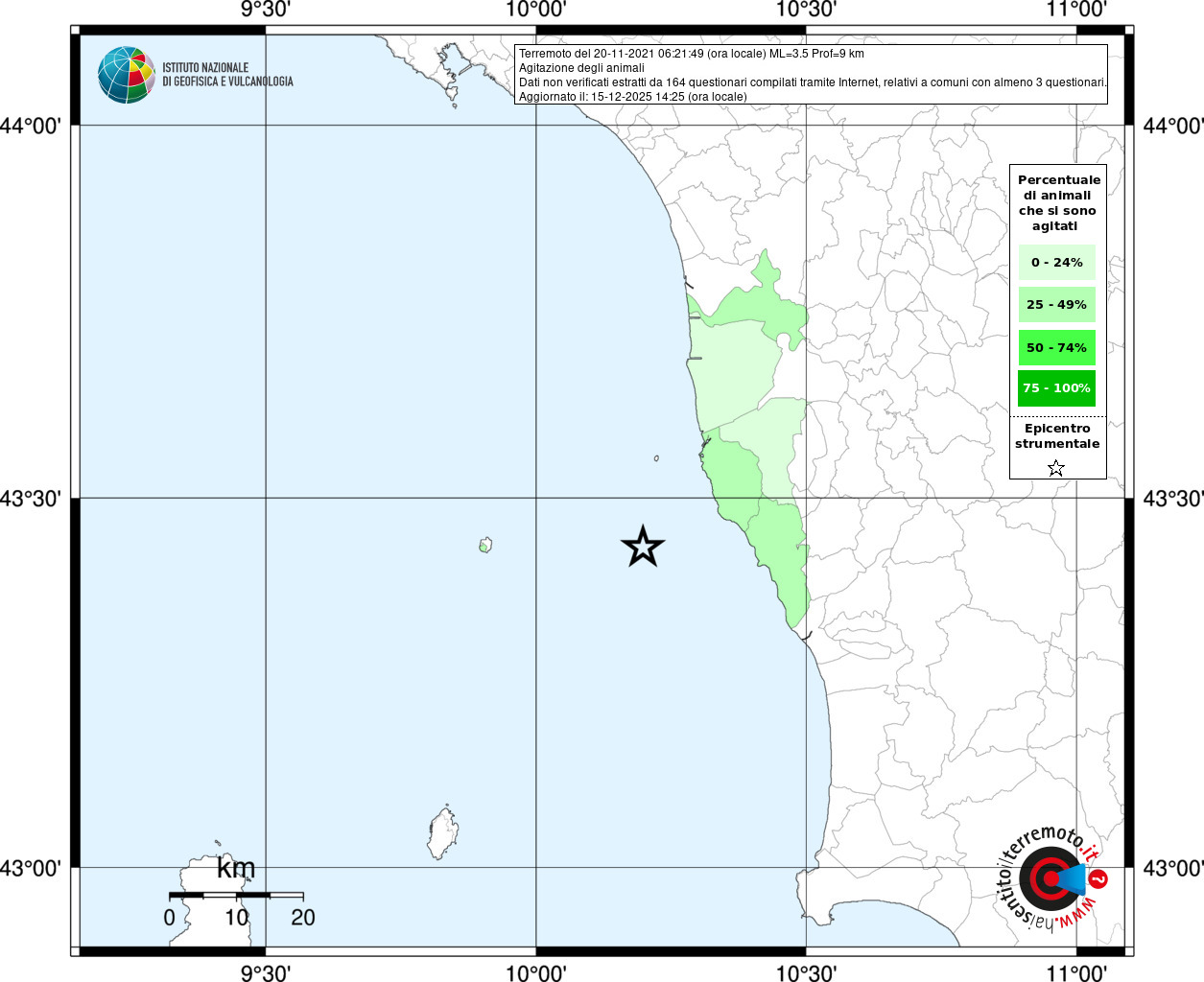Viewport: 1204px width, 982px height.
Task: Click the 'Aggiornato il: 15-12-2025' line
Action: 632,97
